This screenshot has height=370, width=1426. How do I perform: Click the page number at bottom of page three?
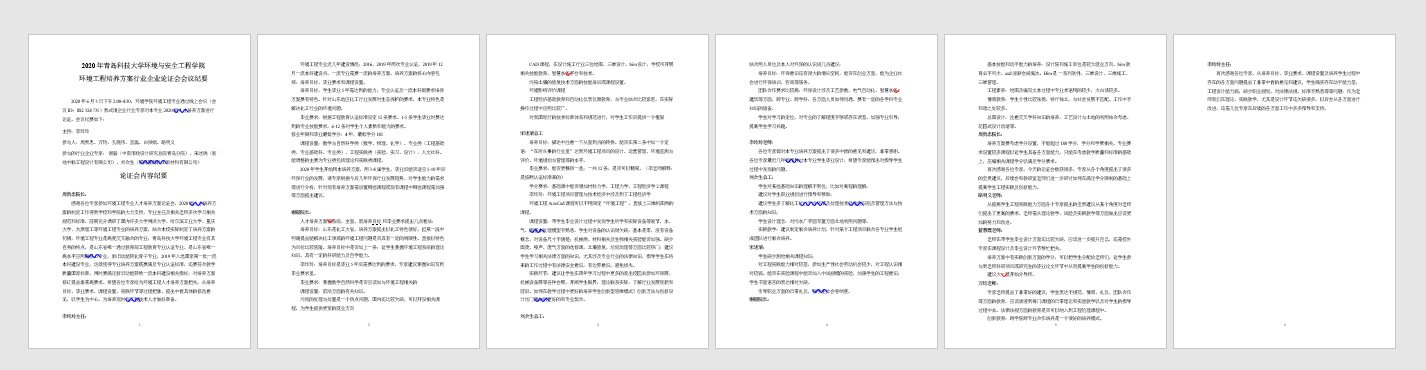[x=597, y=325]
